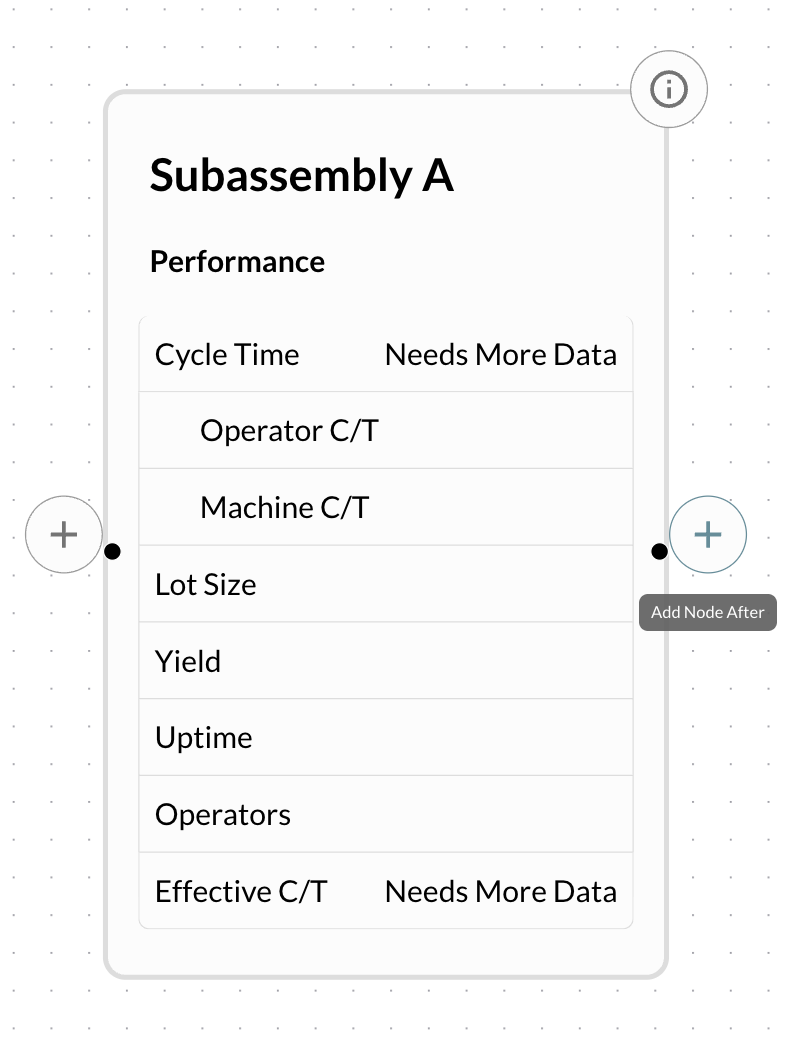Select the Subassembly A title
The width and height of the screenshot is (788, 1060).
[301, 176]
